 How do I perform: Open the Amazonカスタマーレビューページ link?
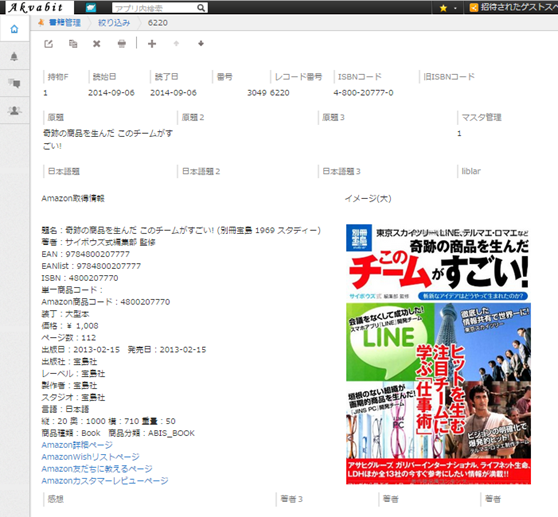[x=105, y=481]
